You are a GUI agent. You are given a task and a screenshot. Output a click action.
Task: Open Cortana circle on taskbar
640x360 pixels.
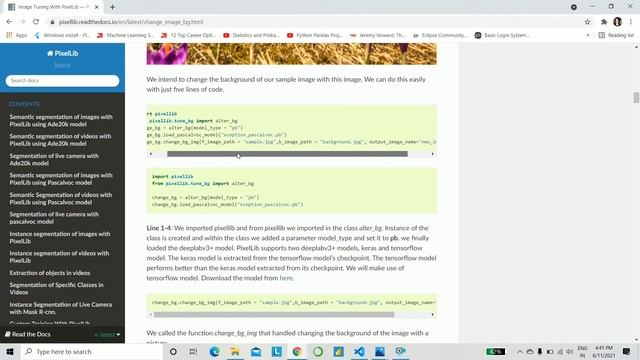173,351
